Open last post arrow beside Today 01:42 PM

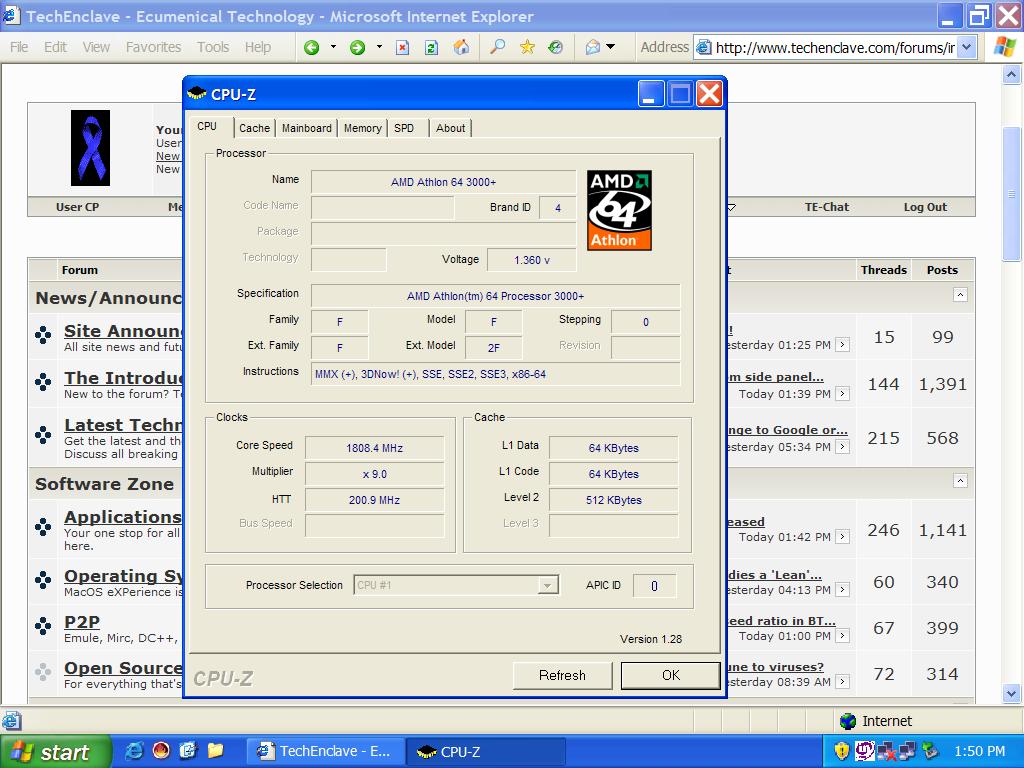[843, 537]
